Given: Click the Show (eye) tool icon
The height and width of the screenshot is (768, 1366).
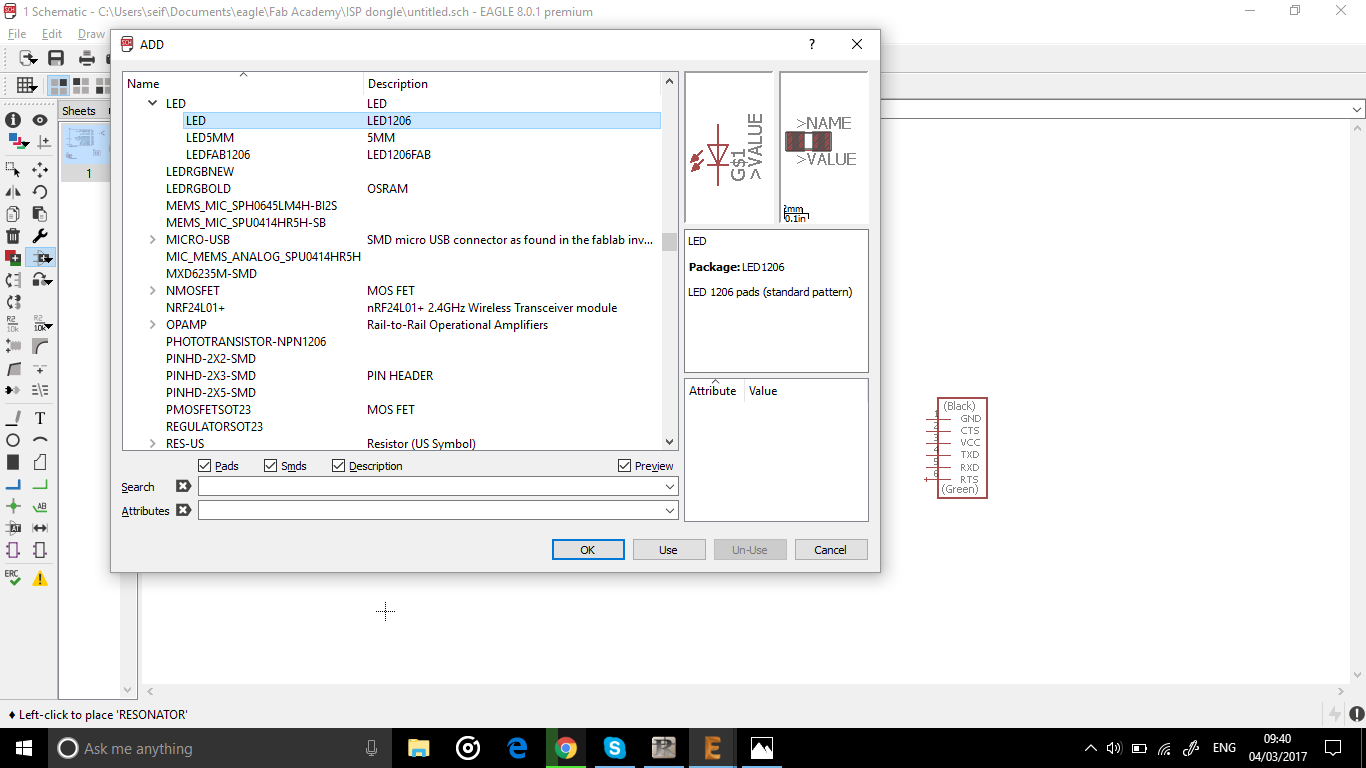Looking at the screenshot, I should coord(40,120).
